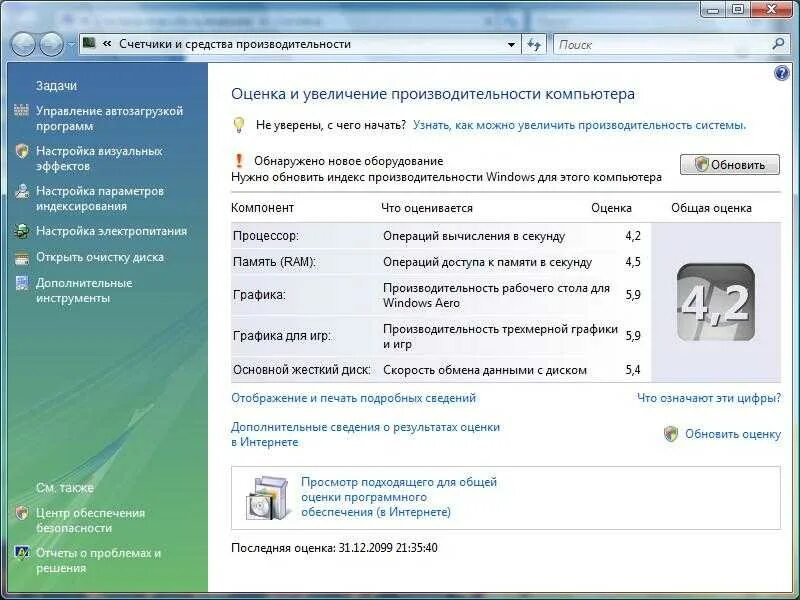800x600 pixels.
Task: Click the Общая оценка column header
Action: pyautogui.click(x=711, y=208)
